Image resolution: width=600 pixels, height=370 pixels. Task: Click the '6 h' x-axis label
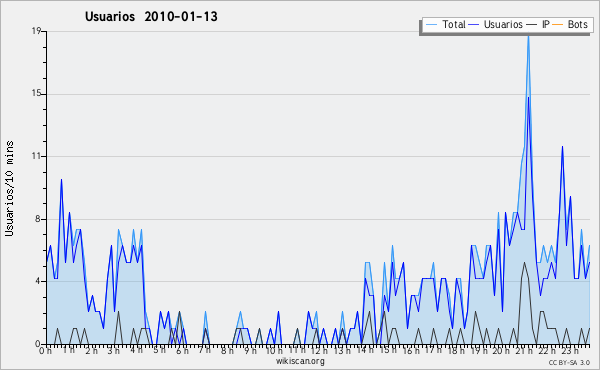coord(182,351)
